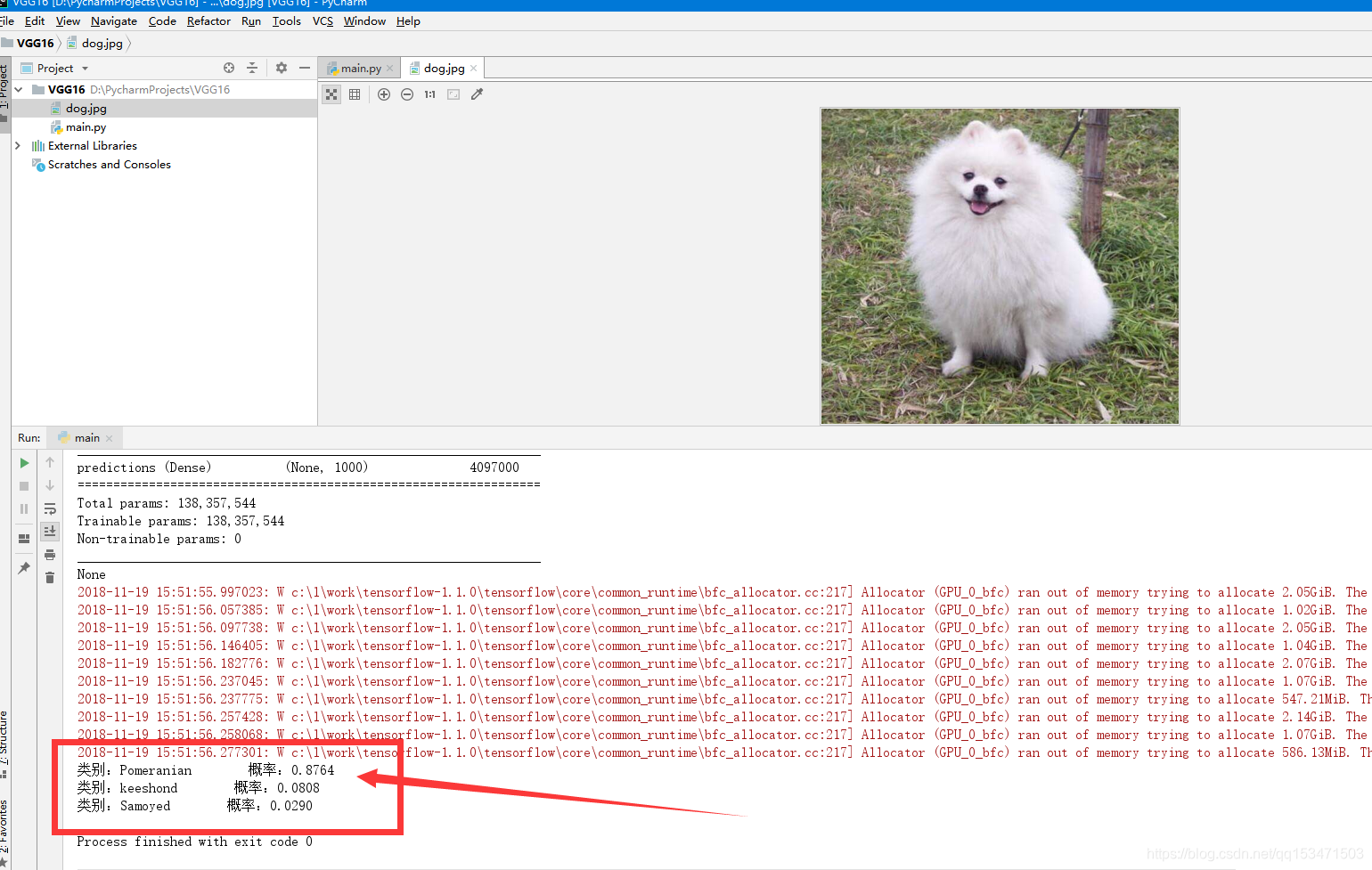The height and width of the screenshot is (870, 1372).
Task: Click the down stack trace arrow
Action: [50, 485]
